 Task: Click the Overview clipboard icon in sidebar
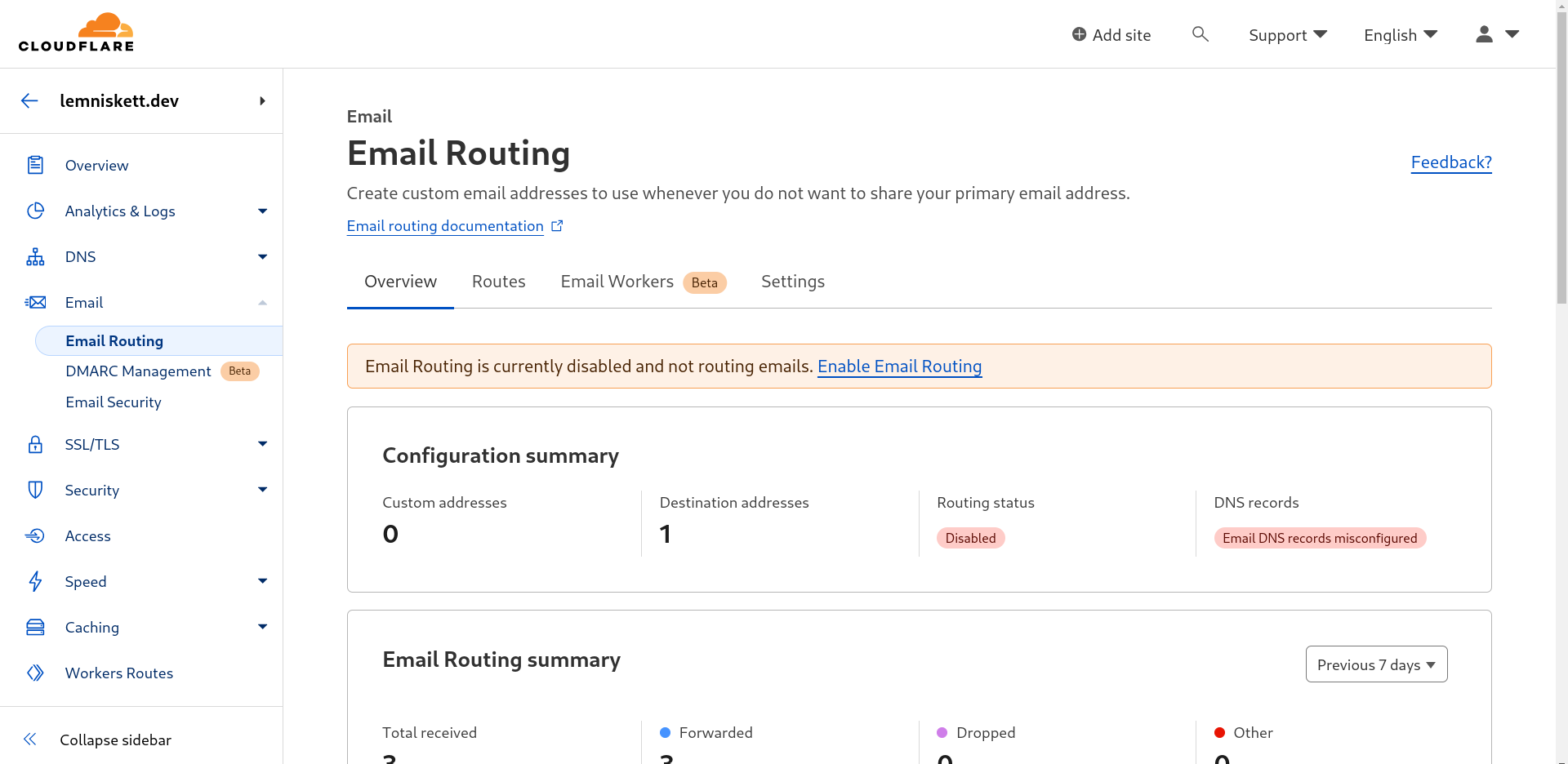click(35, 165)
